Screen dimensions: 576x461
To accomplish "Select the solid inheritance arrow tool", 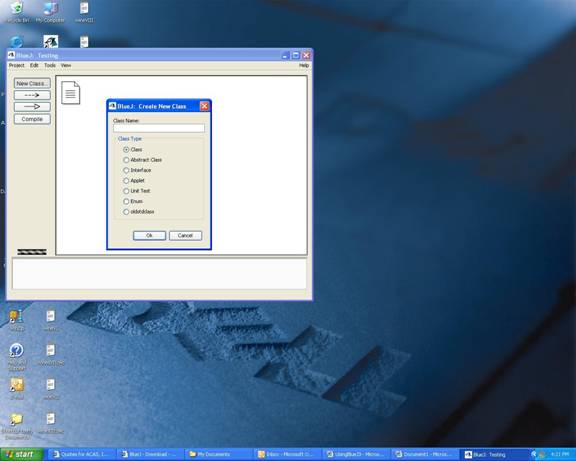I will coord(32,107).
